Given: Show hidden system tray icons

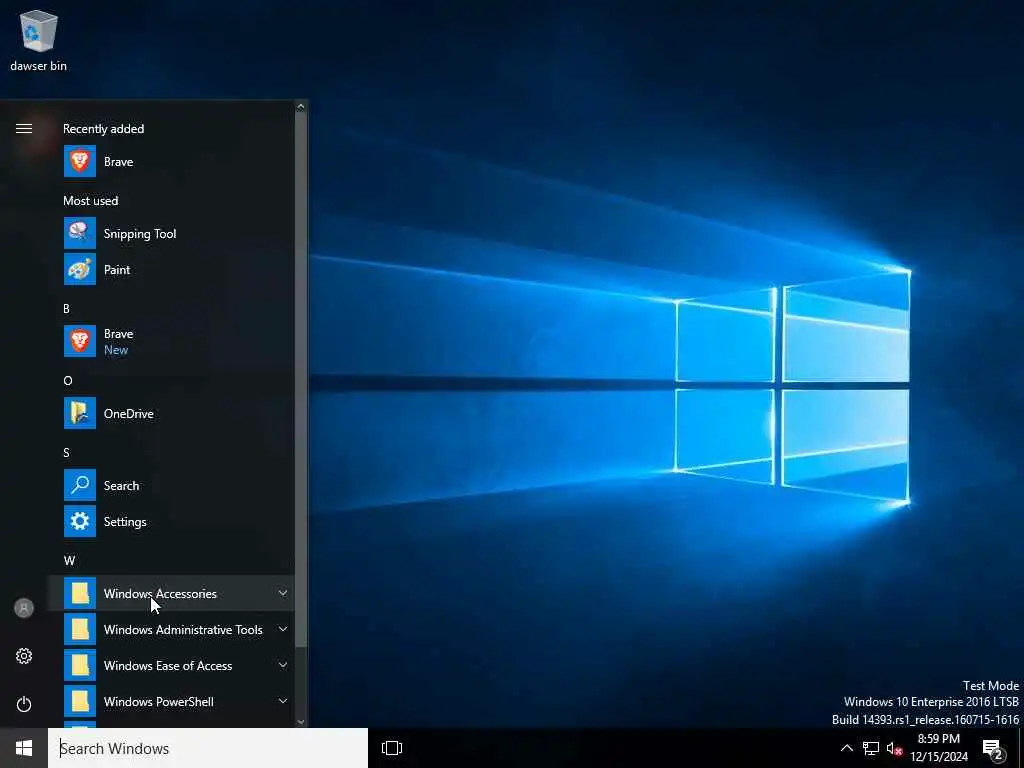Looking at the screenshot, I should pos(846,748).
